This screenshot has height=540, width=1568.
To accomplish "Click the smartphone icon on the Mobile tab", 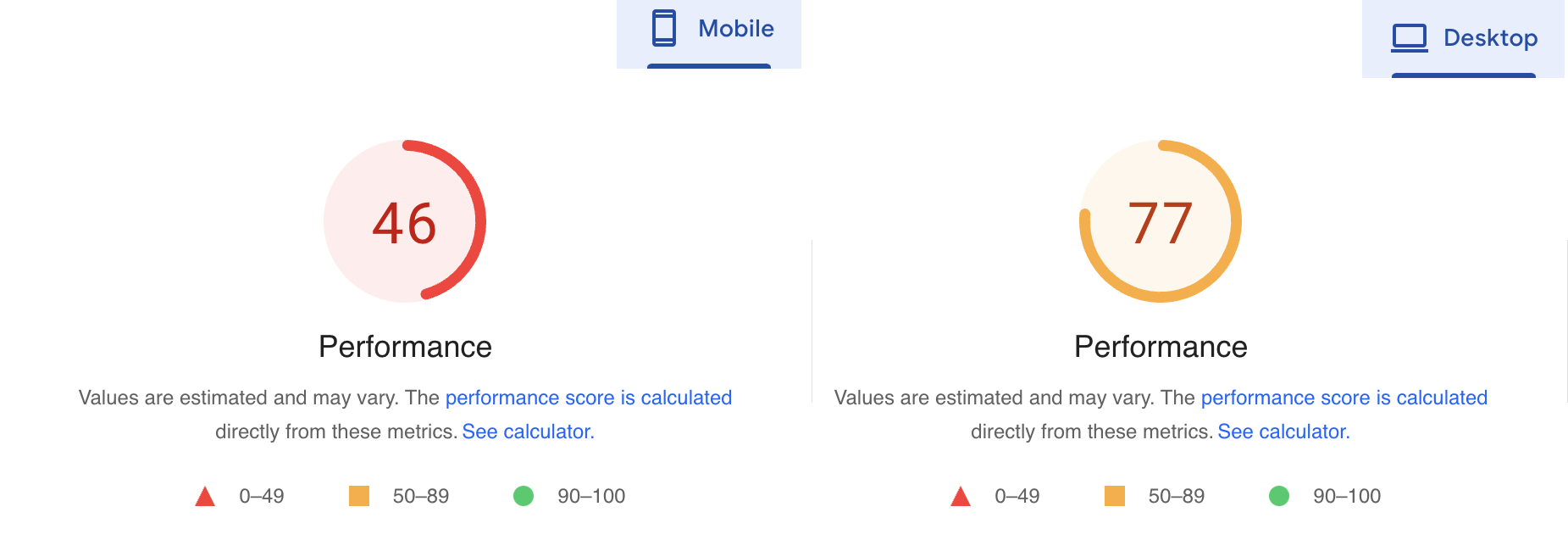I will pos(664,28).
